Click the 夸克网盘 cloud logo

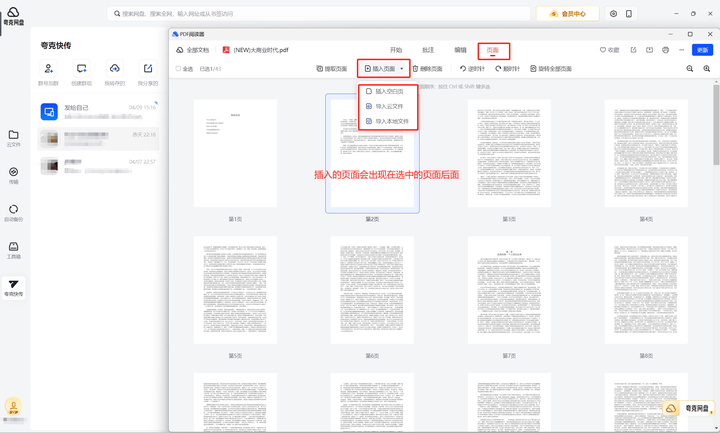click(13, 16)
